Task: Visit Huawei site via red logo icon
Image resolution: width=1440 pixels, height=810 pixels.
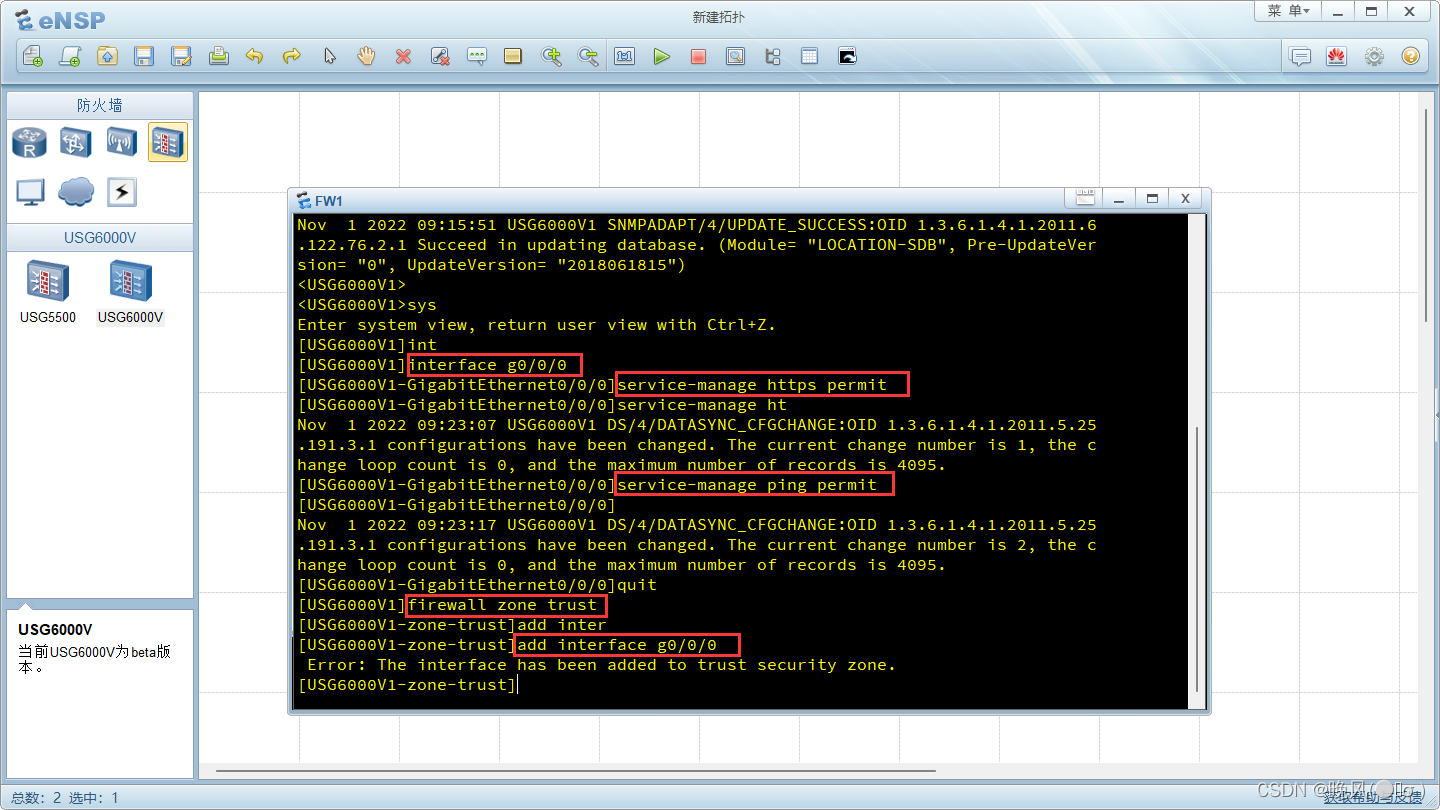Action: [1337, 56]
